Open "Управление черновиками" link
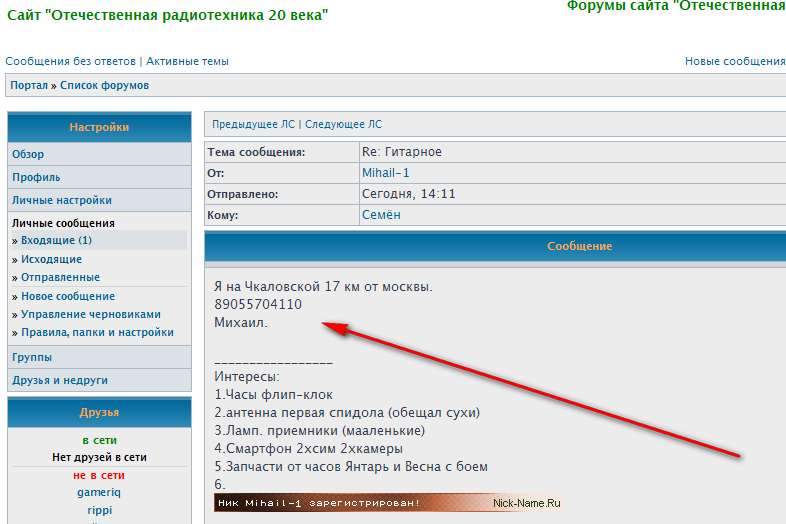This screenshot has height=524, width=786. tap(91, 314)
